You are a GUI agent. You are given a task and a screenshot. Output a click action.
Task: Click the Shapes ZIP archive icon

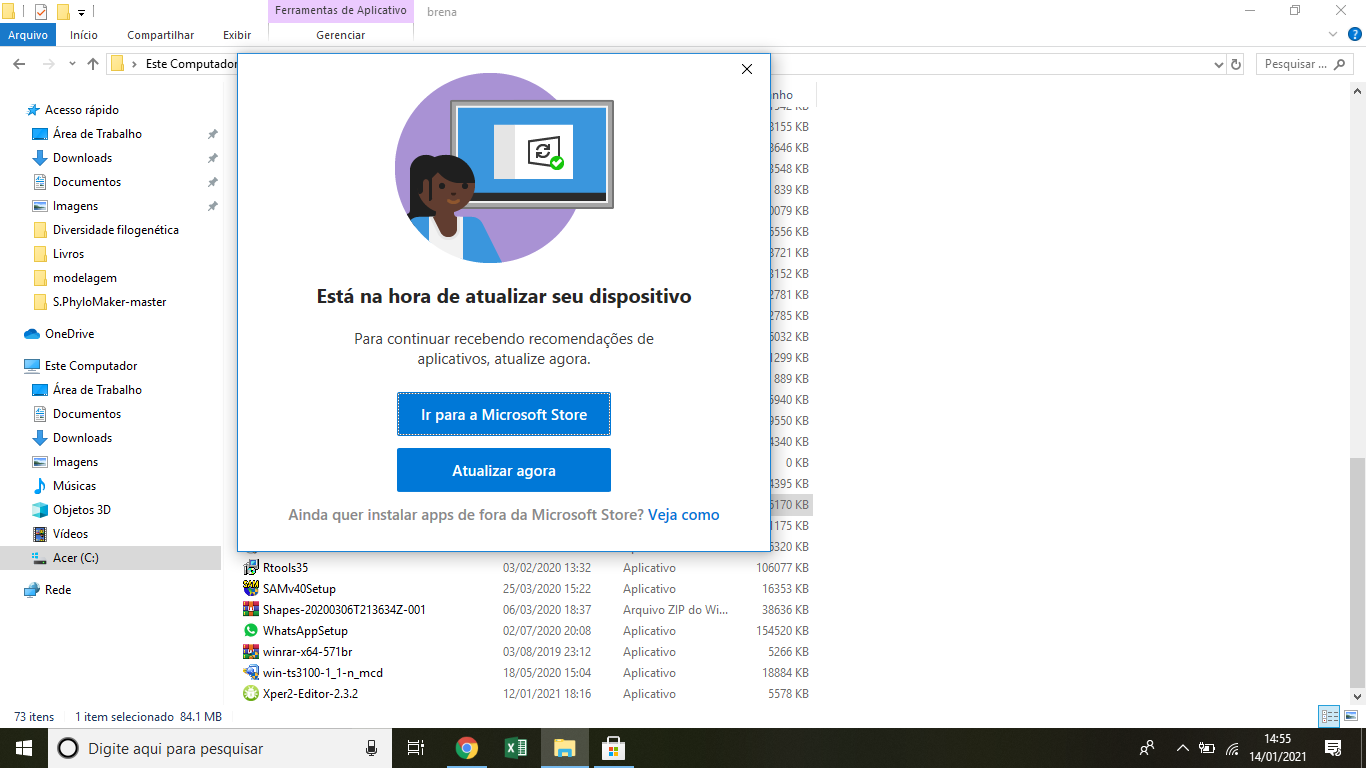(x=251, y=610)
